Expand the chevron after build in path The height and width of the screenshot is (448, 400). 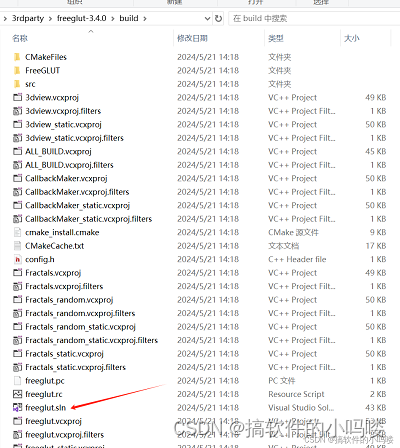[145, 19]
